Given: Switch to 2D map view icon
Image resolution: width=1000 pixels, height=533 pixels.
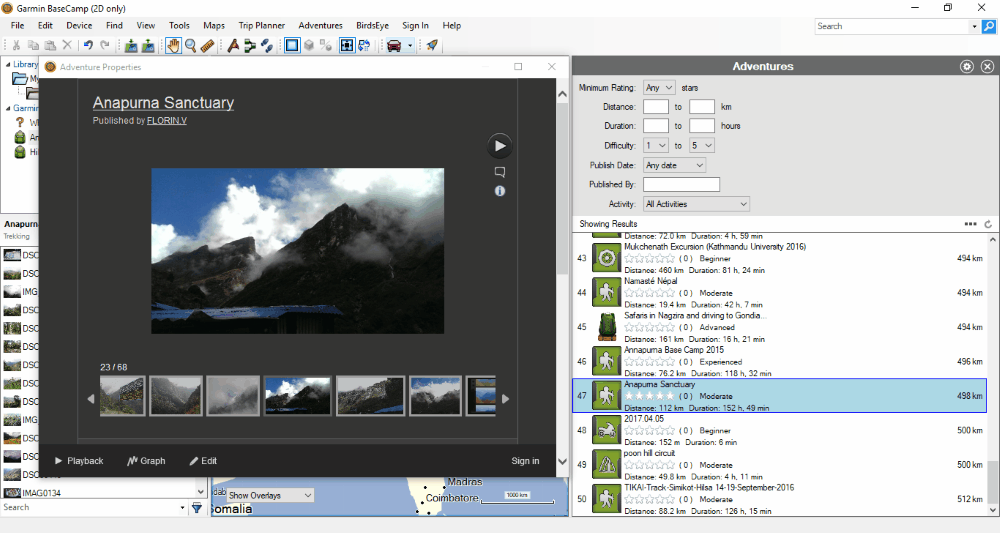Looking at the screenshot, I should point(291,45).
